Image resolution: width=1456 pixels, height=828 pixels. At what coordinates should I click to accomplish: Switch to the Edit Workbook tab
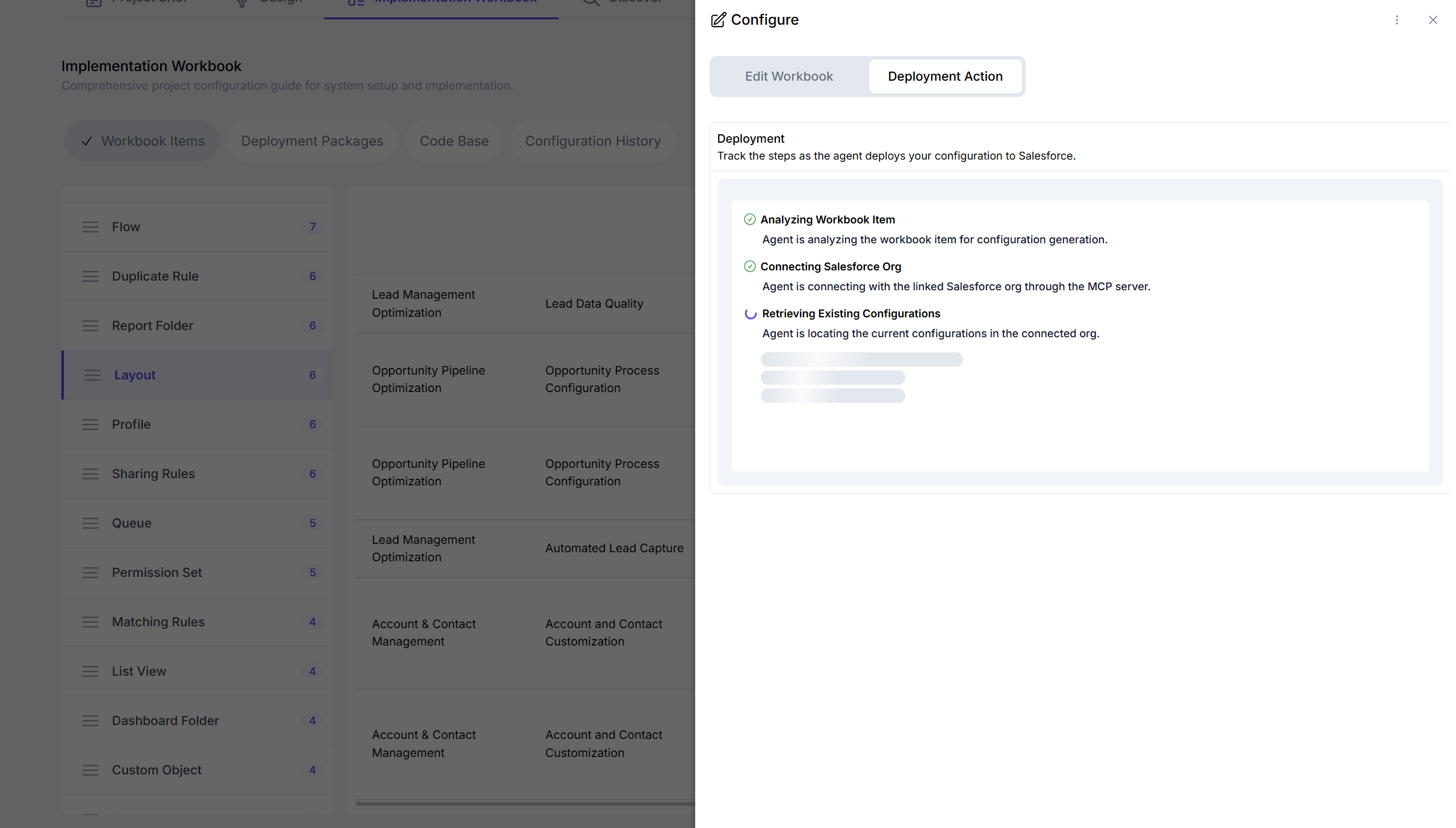(788, 76)
